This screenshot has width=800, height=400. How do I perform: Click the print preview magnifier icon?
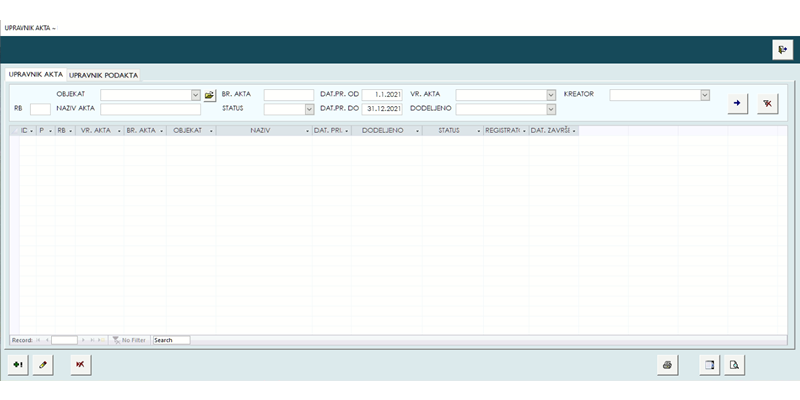pyautogui.click(x=734, y=365)
